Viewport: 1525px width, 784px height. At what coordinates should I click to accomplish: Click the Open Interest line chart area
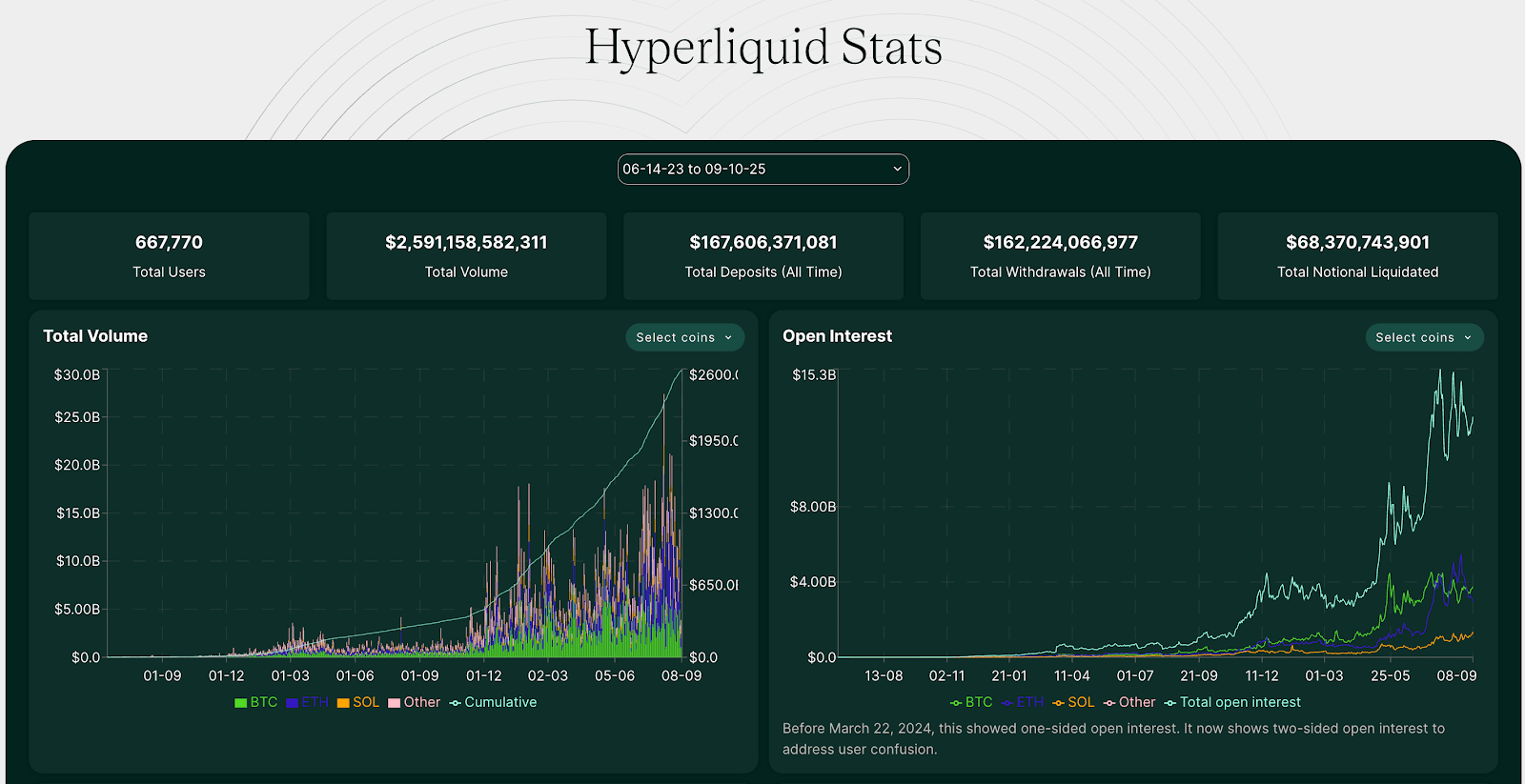[1155, 514]
